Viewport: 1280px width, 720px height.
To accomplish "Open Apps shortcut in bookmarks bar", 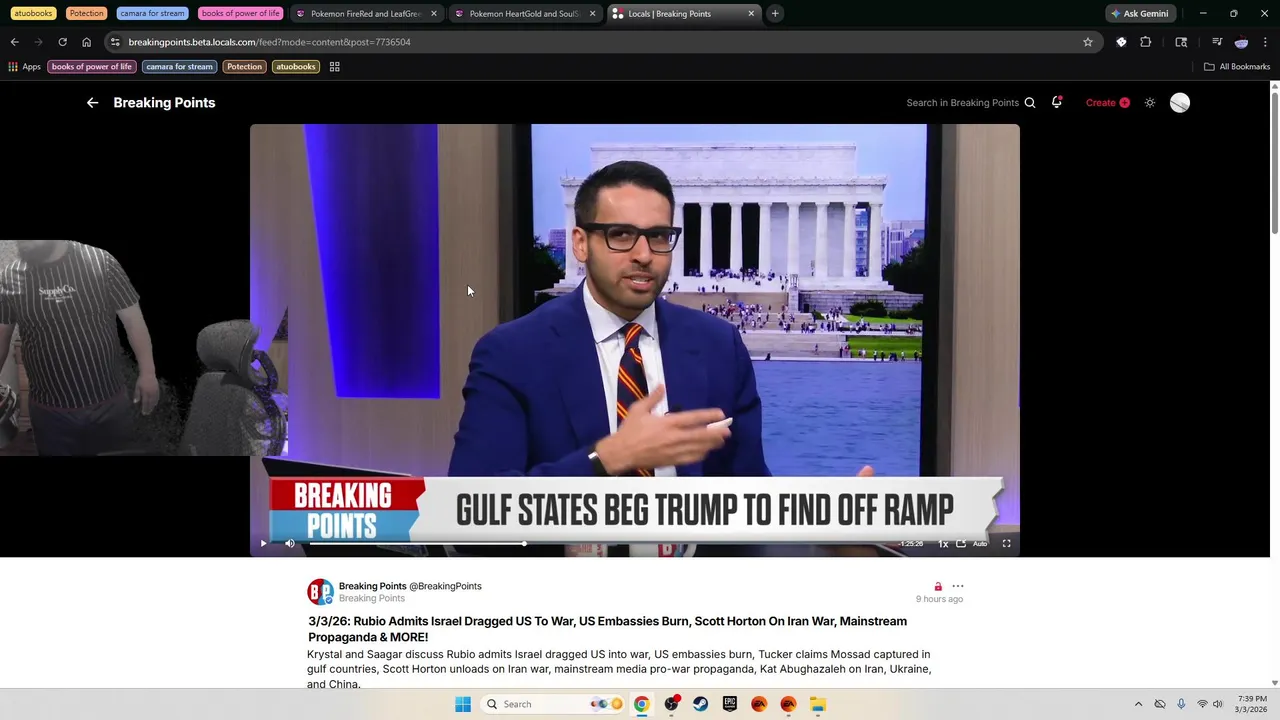I will pyautogui.click(x=25, y=67).
